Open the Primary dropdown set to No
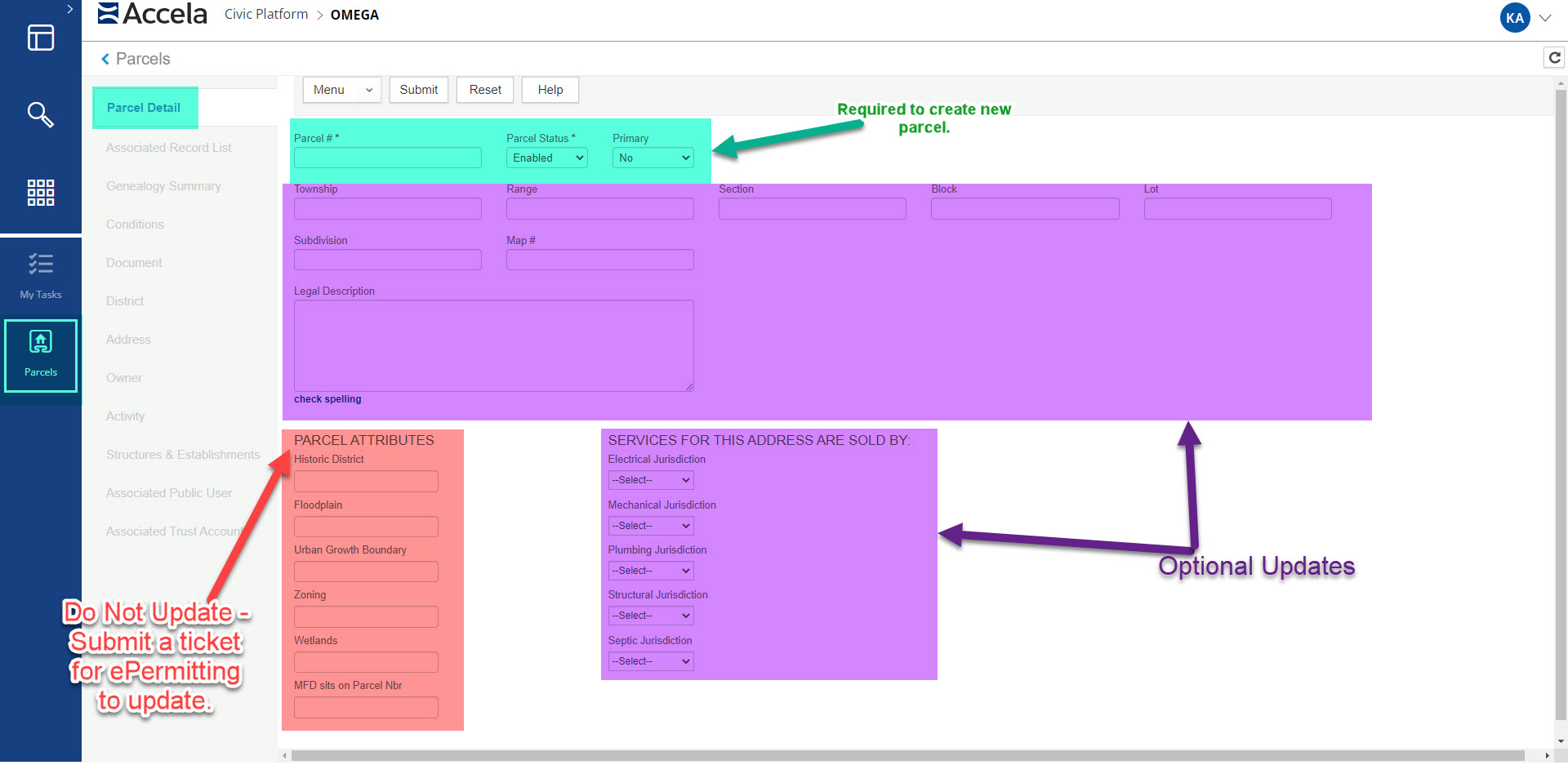 pyautogui.click(x=653, y=158)
